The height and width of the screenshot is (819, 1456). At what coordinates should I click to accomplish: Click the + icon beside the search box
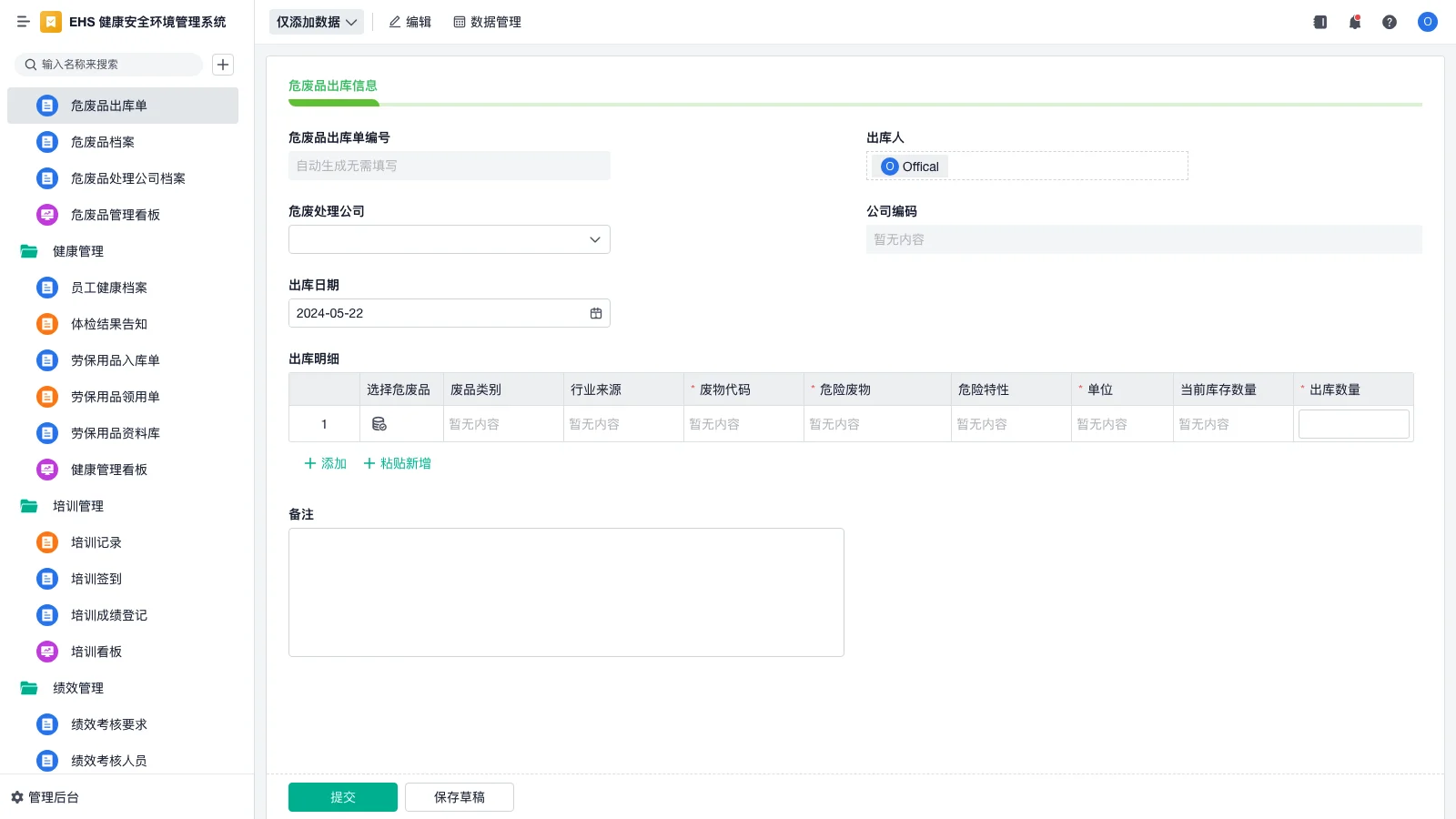[222, 65]
